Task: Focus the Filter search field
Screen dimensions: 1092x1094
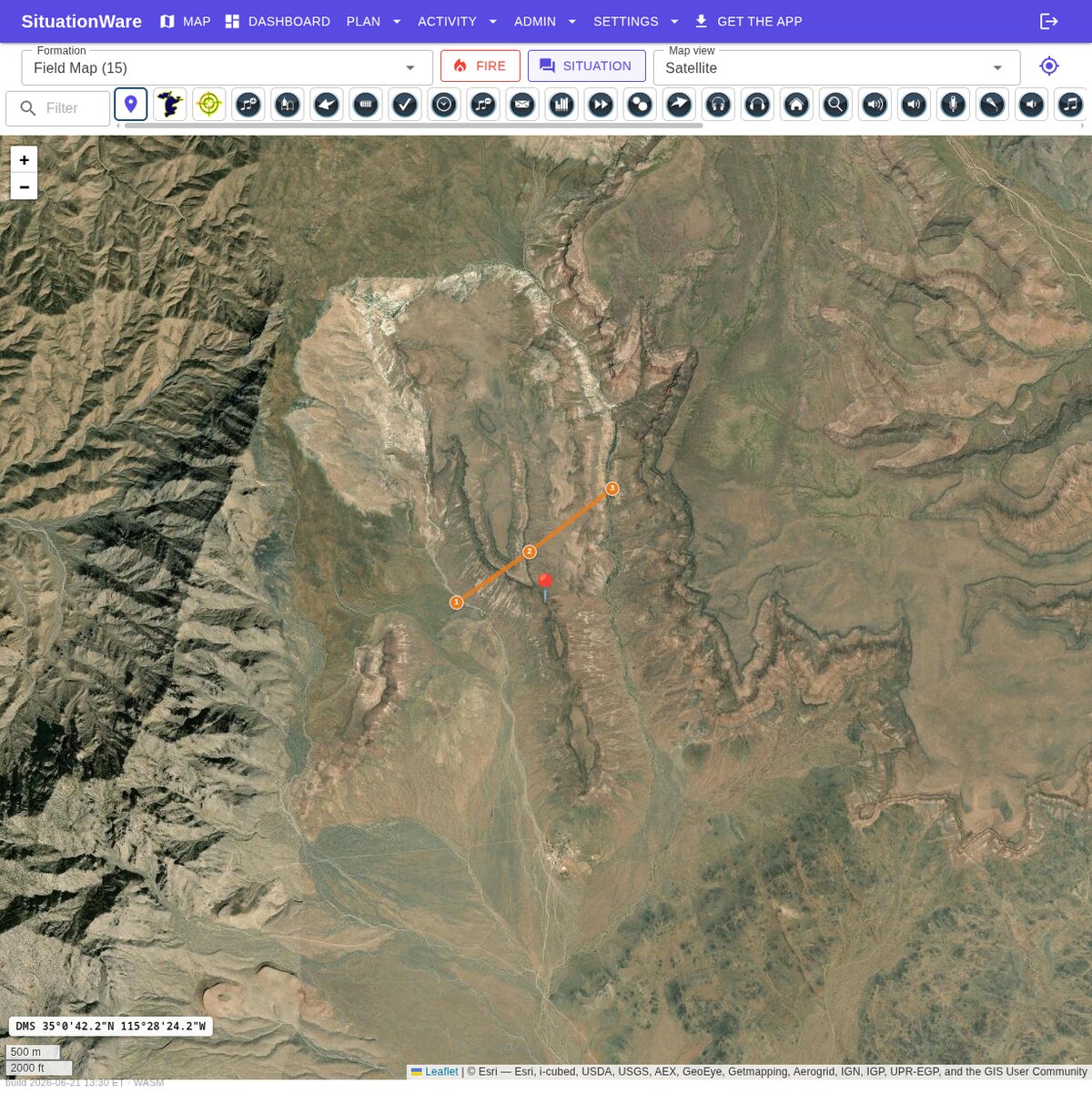Action: tap(58, 108)
